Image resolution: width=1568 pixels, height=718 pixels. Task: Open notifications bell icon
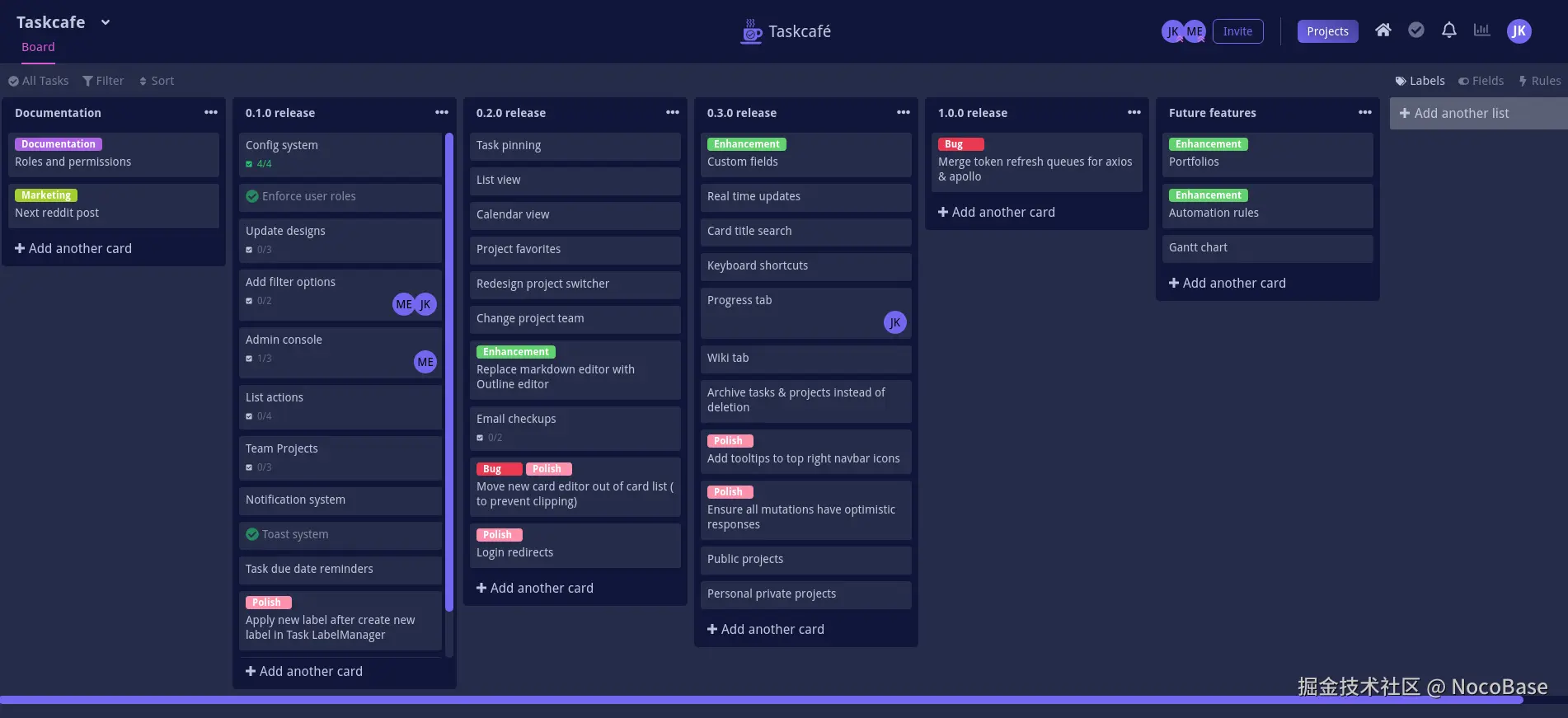pyautogui.click(x=1449, y=31)
